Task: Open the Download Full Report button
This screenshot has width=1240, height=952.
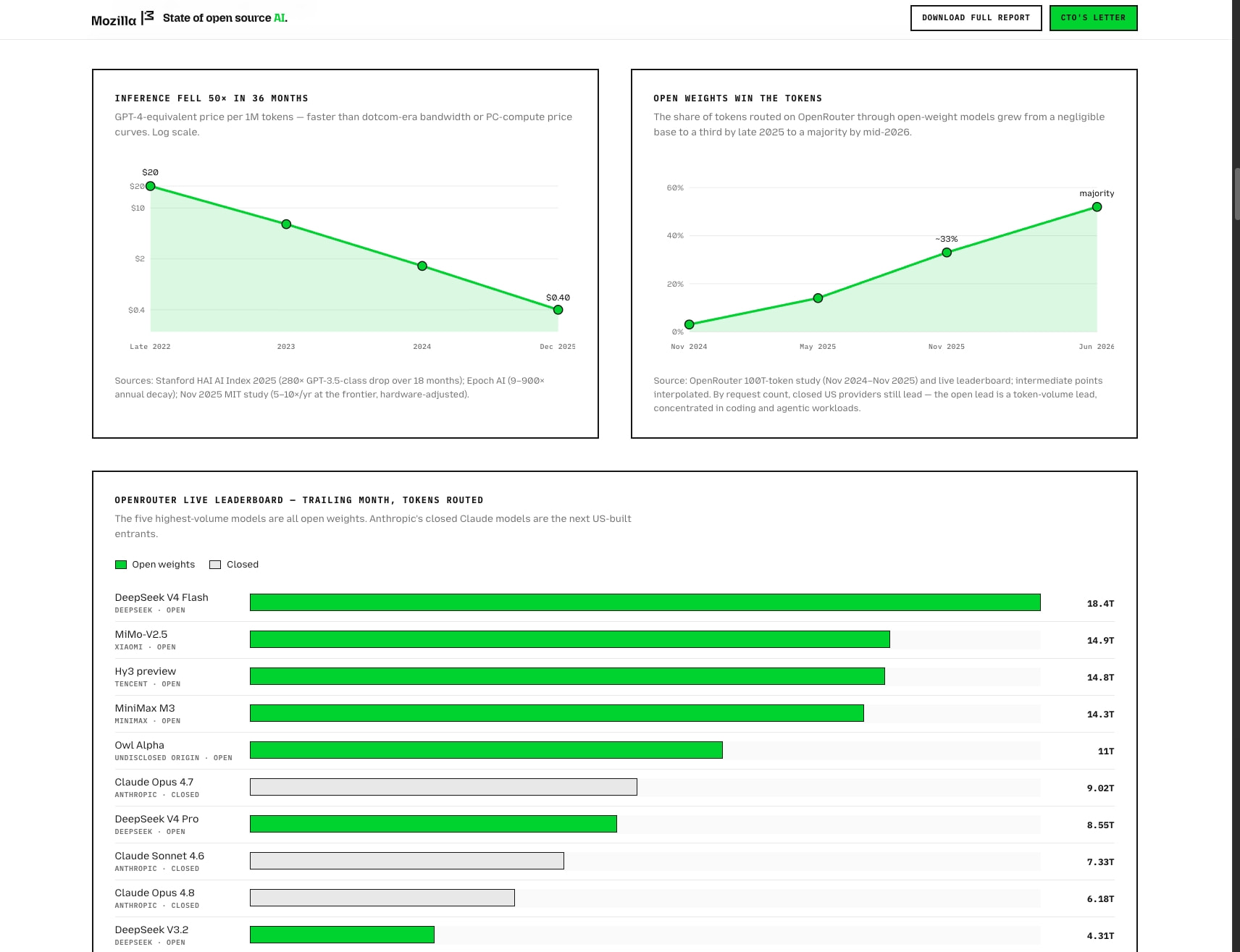Action: click(x=976, y=18)
